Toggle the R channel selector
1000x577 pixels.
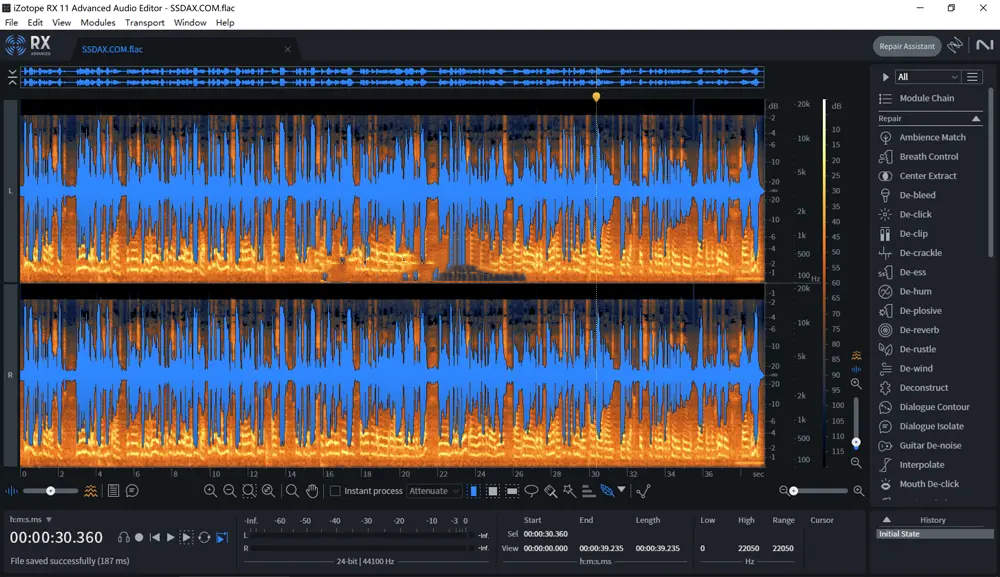(x=10, y=375)
